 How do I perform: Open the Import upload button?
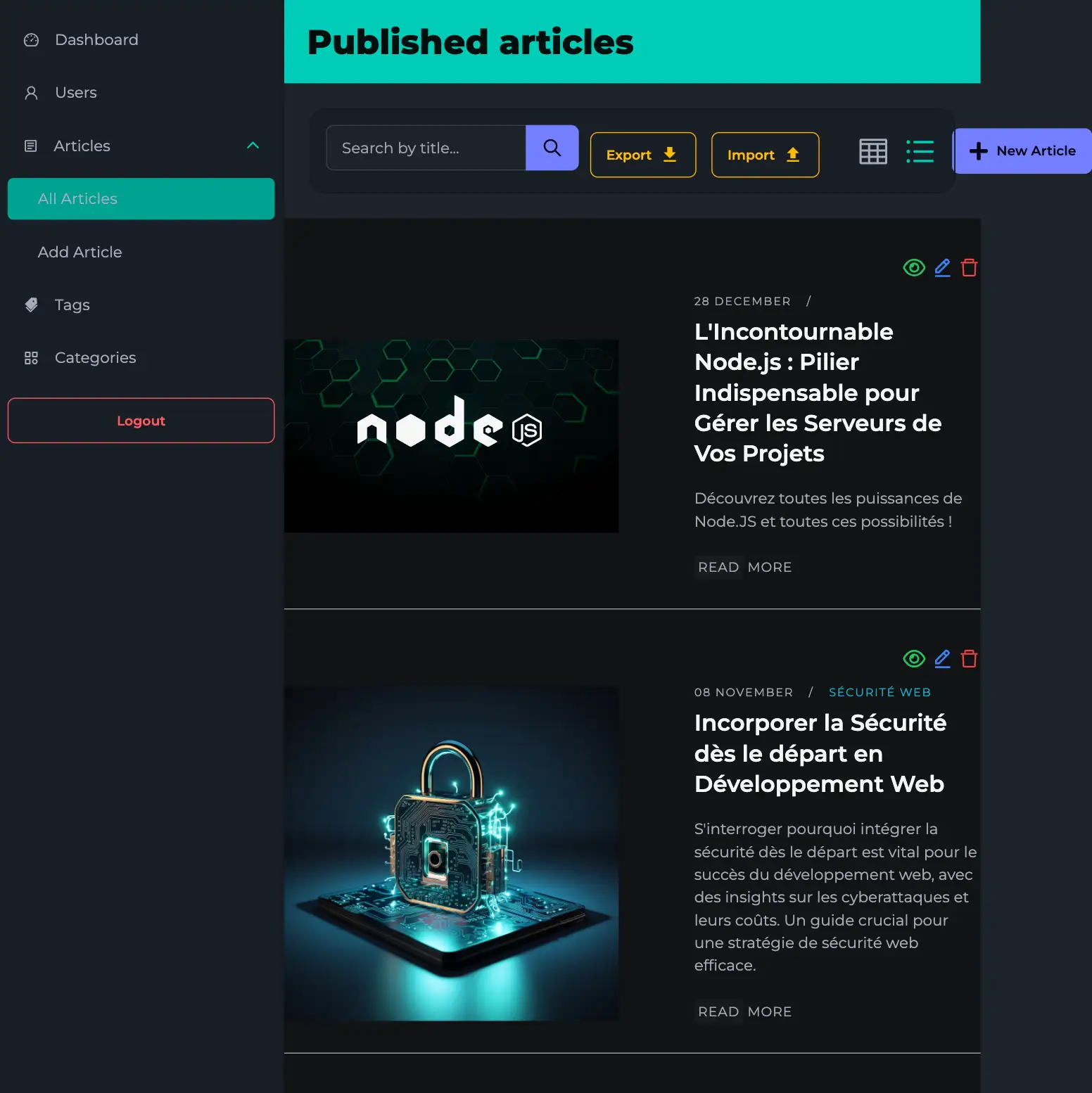tap(765, 155)
